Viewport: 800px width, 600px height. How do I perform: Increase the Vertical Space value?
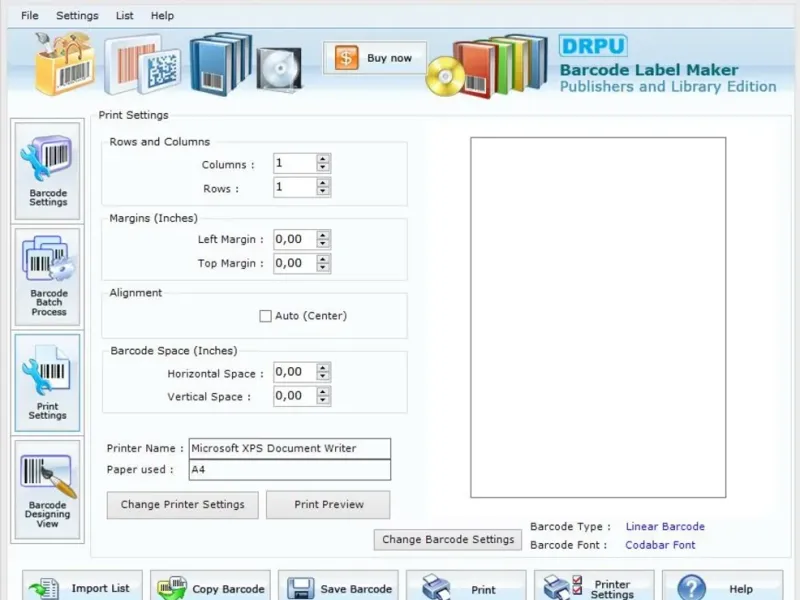coord(322,391)
